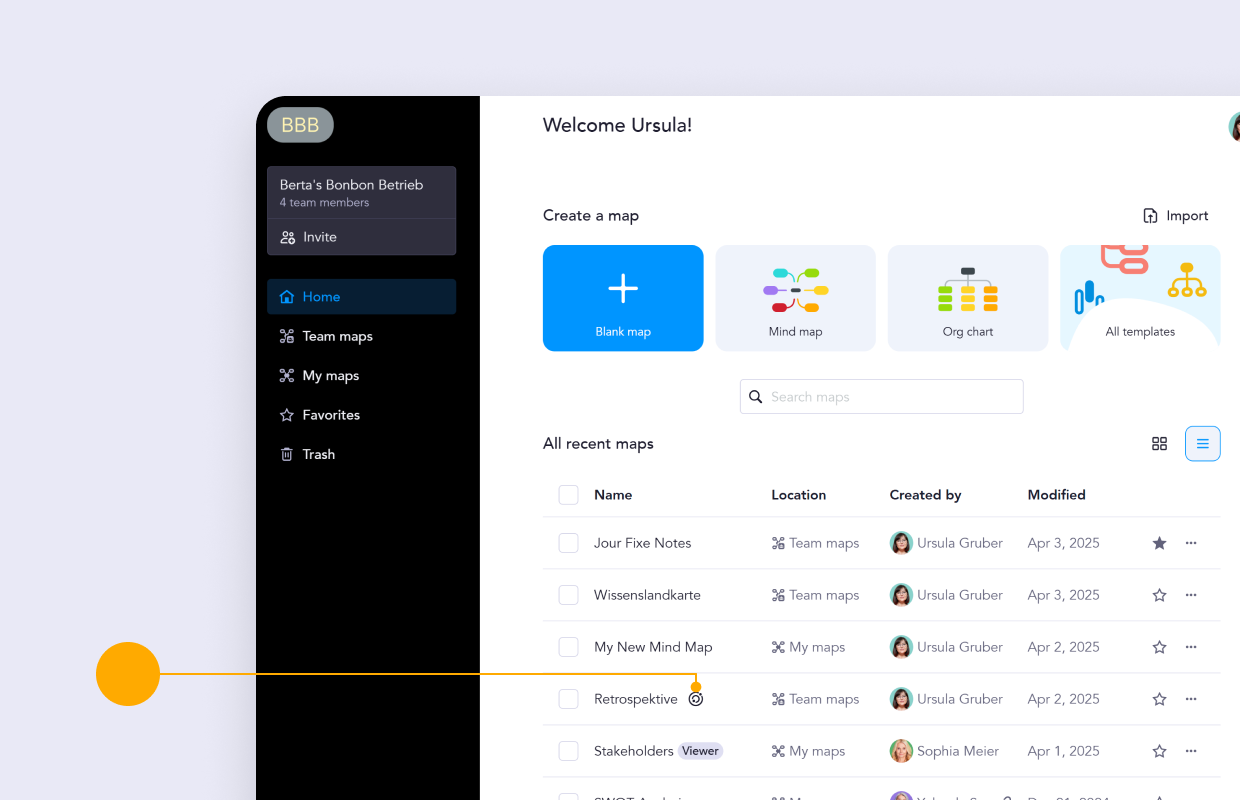The height and width of the screenshot is (800, 1240).
Task: Open more options for Wissenslandkarte
Action: [1191, 595]
